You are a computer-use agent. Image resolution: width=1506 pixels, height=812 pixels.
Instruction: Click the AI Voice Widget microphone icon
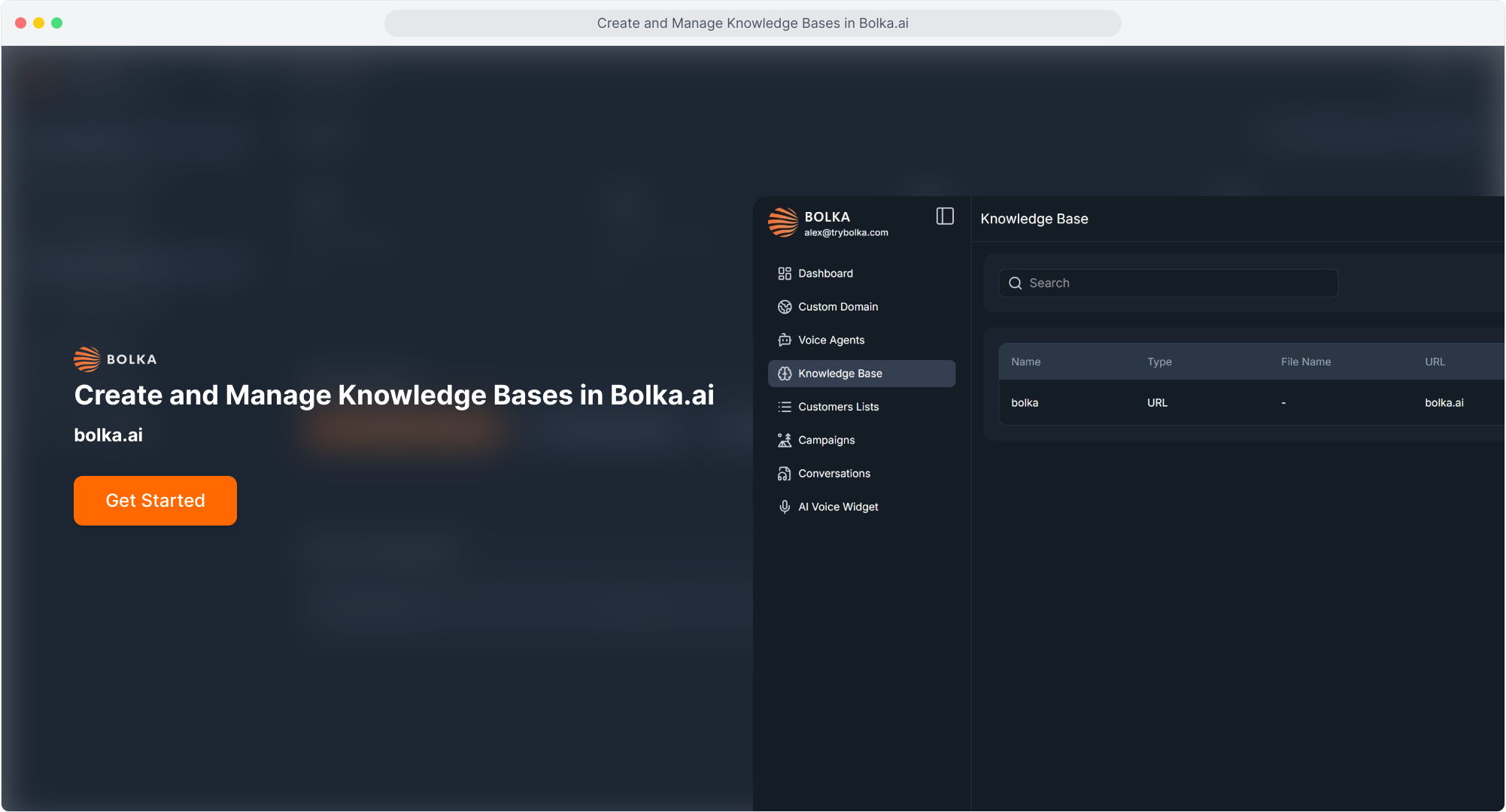click(x=785, y=507)
